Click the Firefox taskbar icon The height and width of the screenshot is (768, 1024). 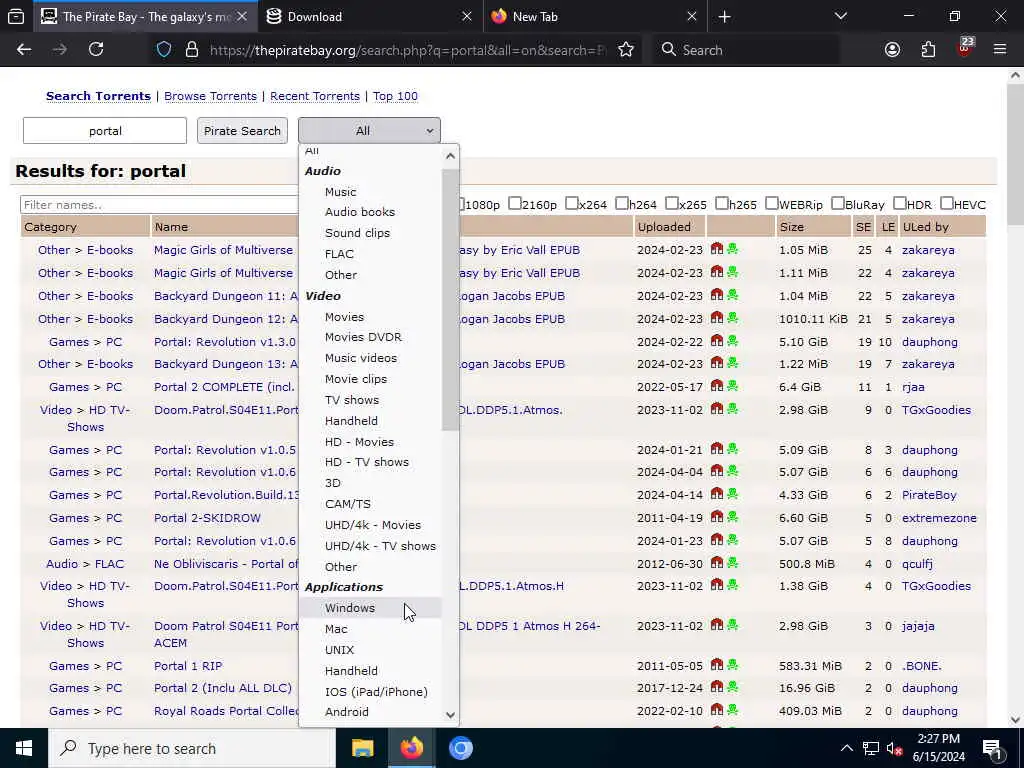click(411, 748)
